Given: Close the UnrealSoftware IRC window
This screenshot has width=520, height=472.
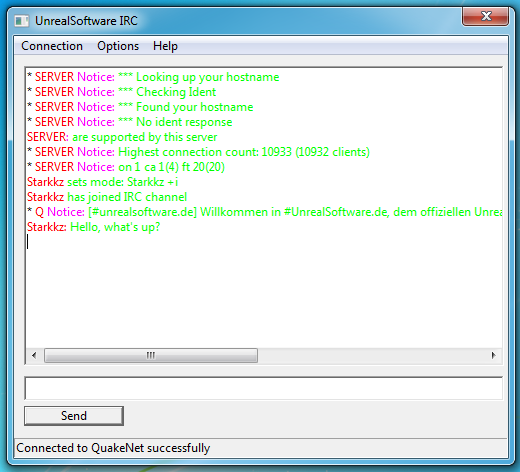Looking at the screenshot, I should [x=485, y=16].
